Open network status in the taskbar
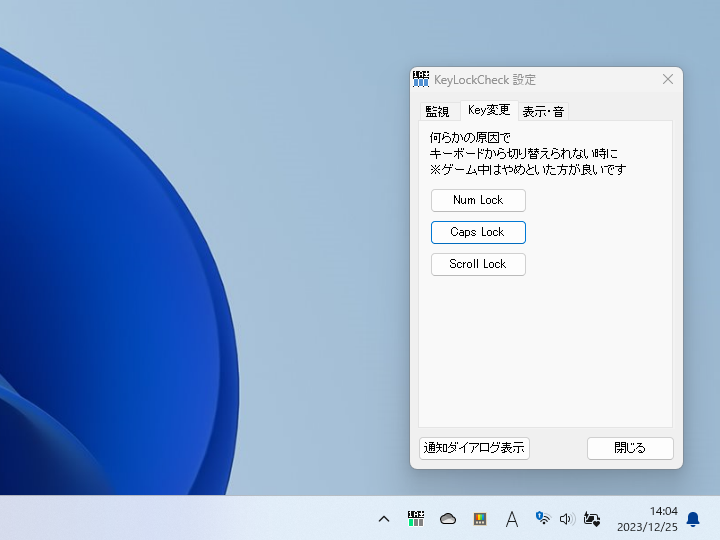720x540 pixels. click(543, 518)
